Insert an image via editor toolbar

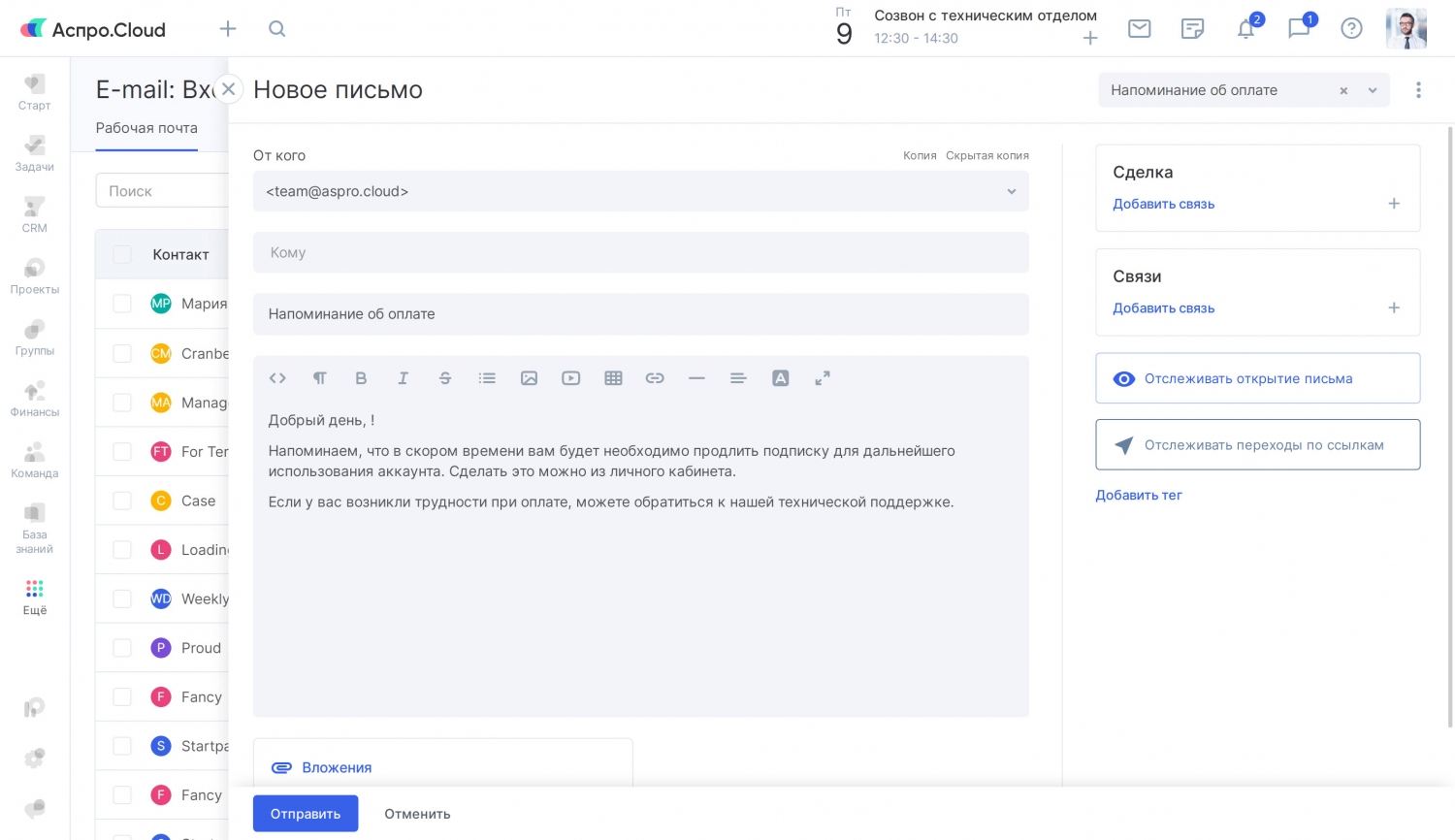point(529,378)
